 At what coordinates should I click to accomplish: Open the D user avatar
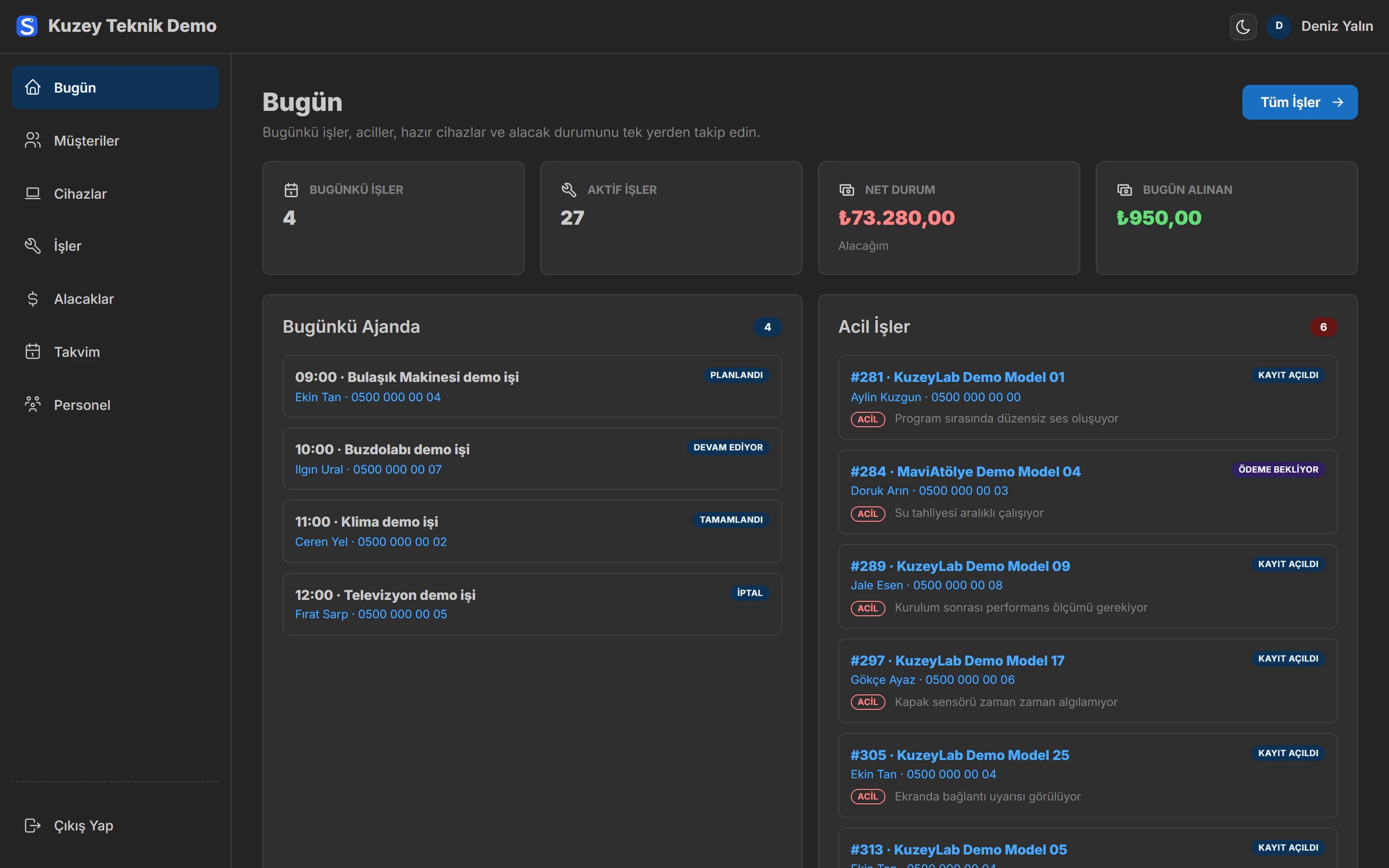[1279, 26]
